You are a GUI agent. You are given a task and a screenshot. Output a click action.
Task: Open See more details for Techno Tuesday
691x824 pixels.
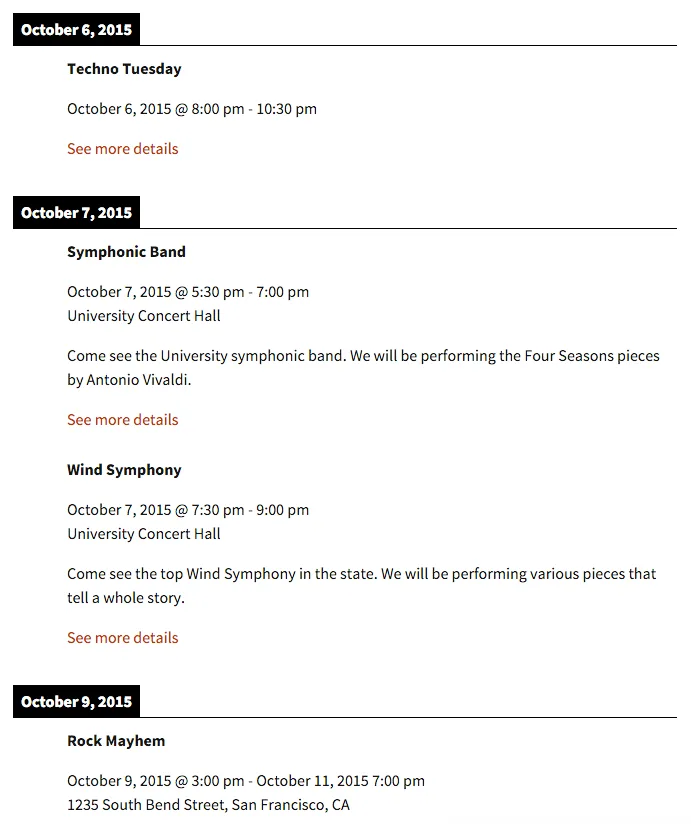coord(122,149)
